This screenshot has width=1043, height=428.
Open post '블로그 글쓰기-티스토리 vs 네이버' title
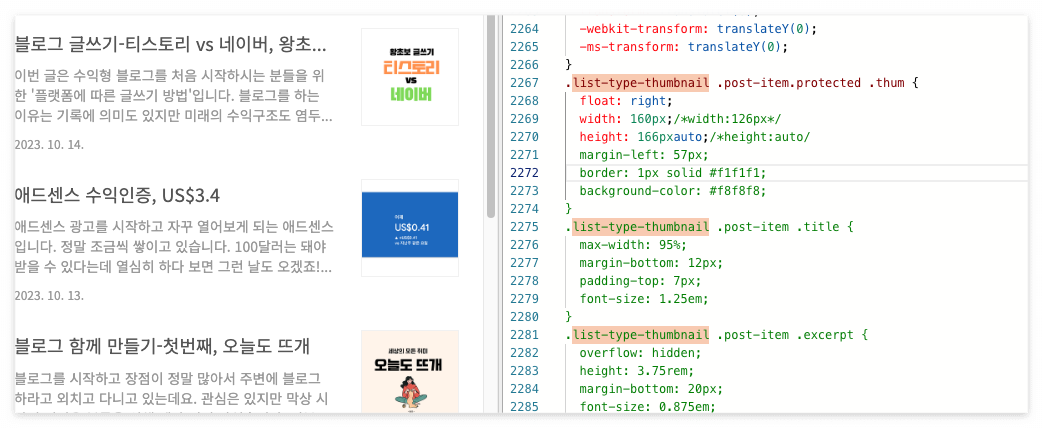pyautogui.click(x=170, y=45)
